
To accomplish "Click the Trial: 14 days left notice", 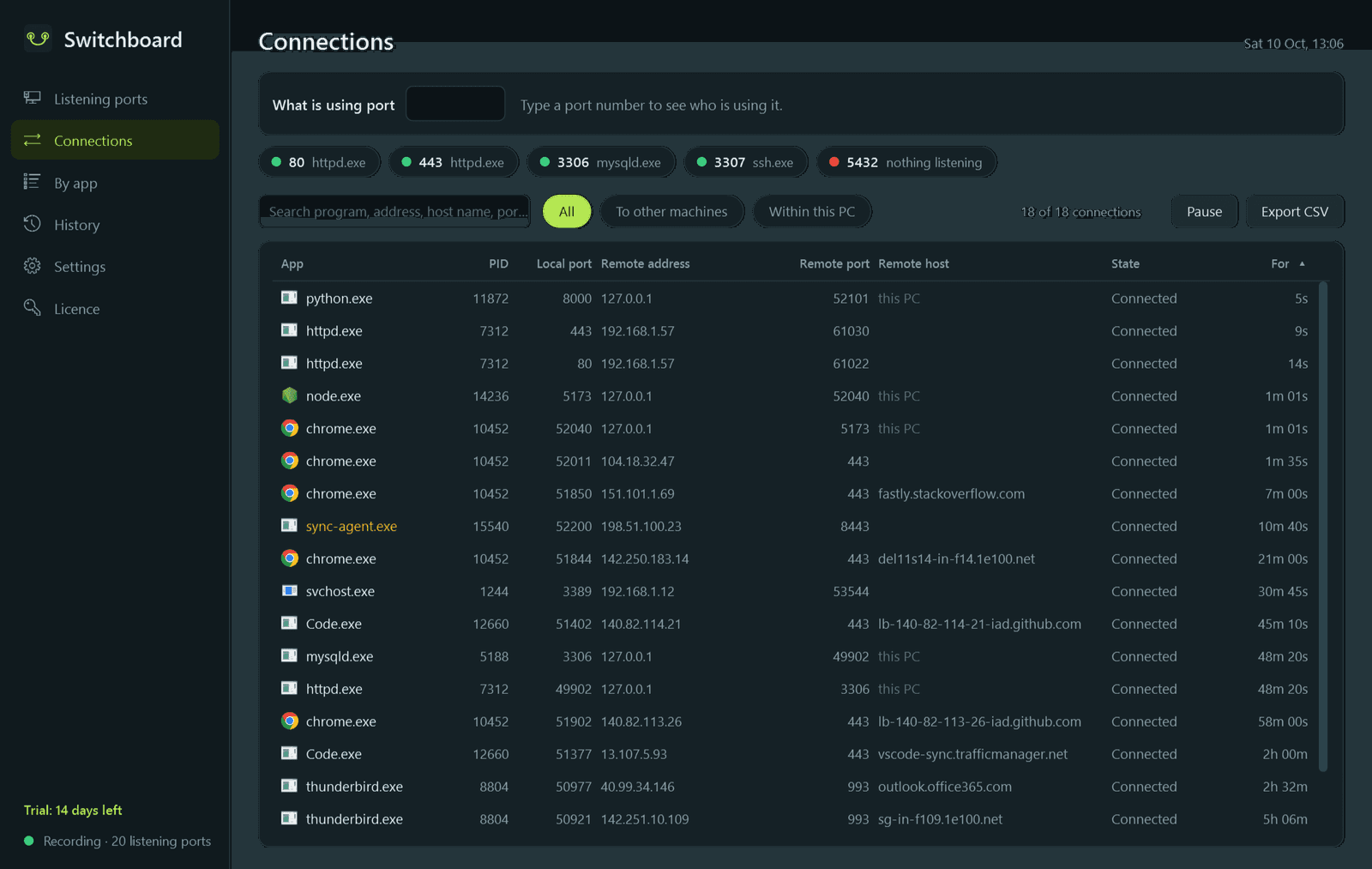I will tap(73, 810).
